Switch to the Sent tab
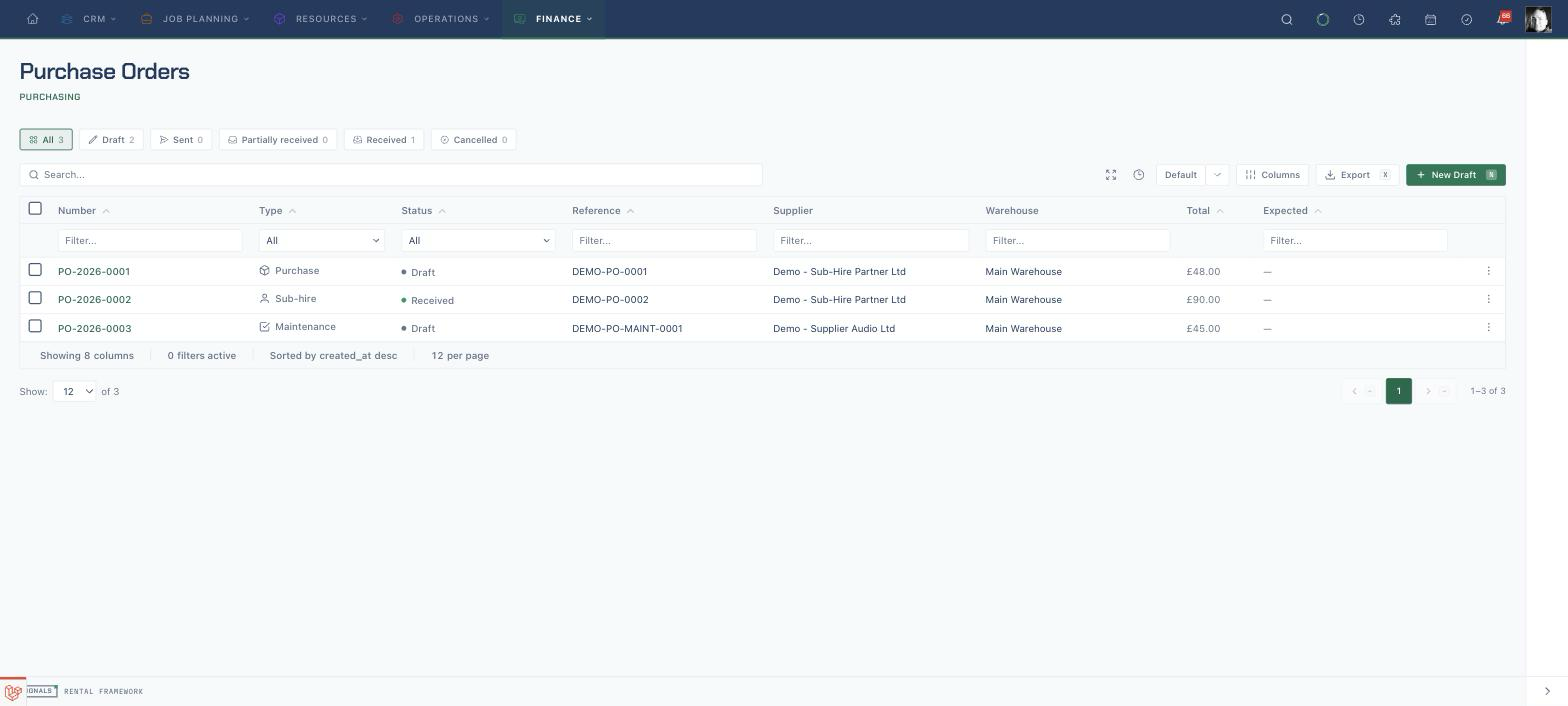The height and width of the screenshot is (706, 1568). [x=181, y=140]
